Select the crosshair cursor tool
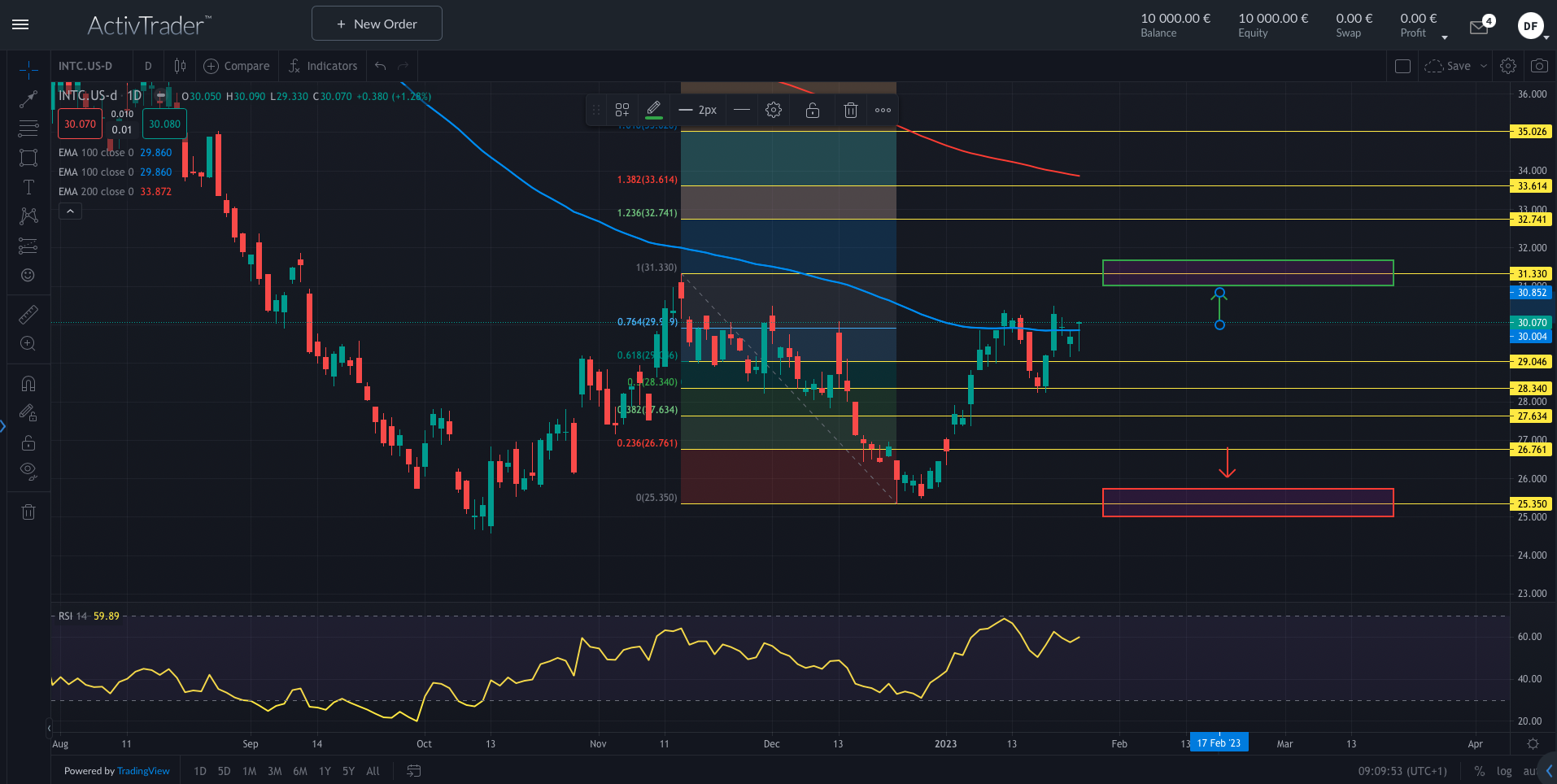 pos(28,69)
